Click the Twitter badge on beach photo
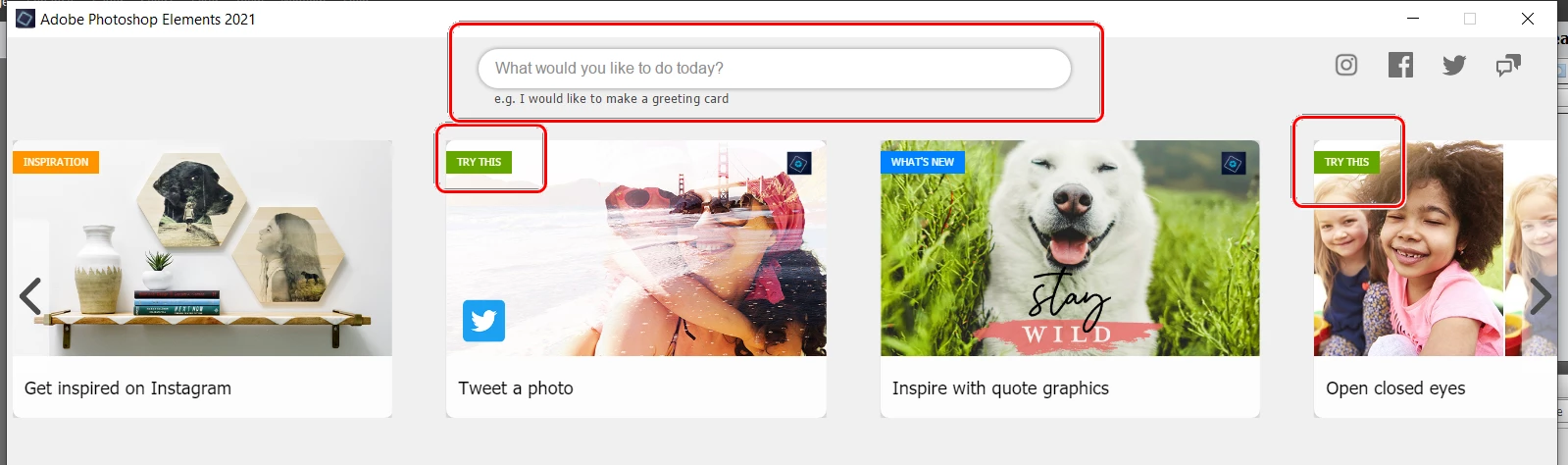1568x465 pixels. [483, 321]
